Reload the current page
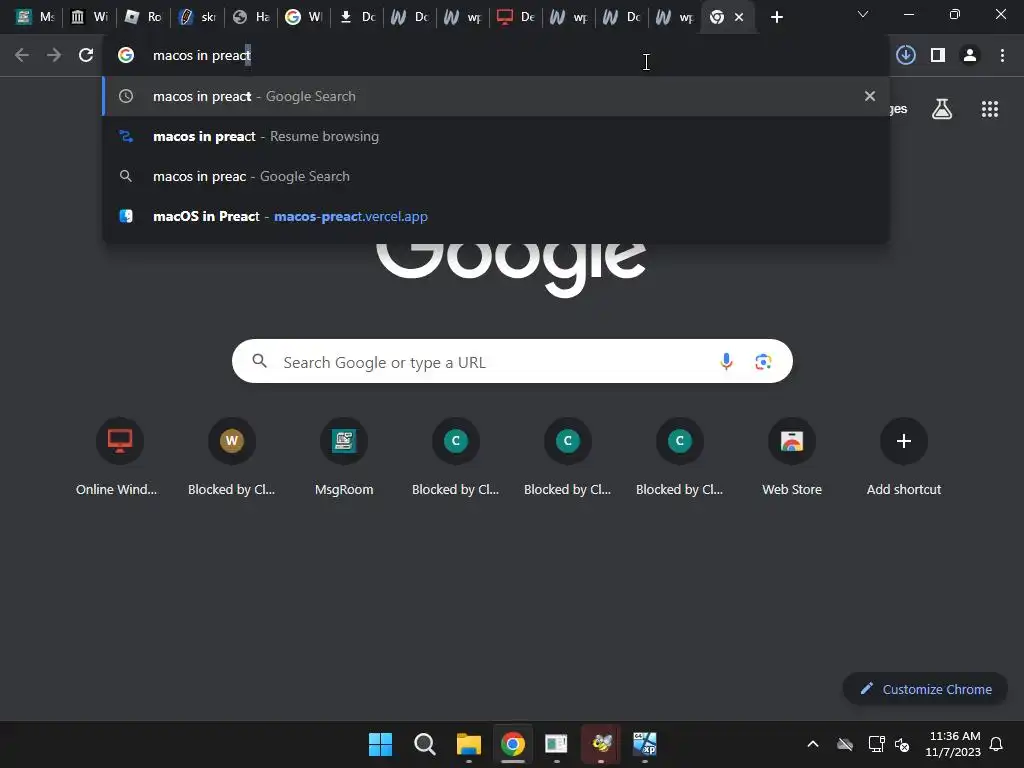The image size is (1024, 768). [86, 56]
